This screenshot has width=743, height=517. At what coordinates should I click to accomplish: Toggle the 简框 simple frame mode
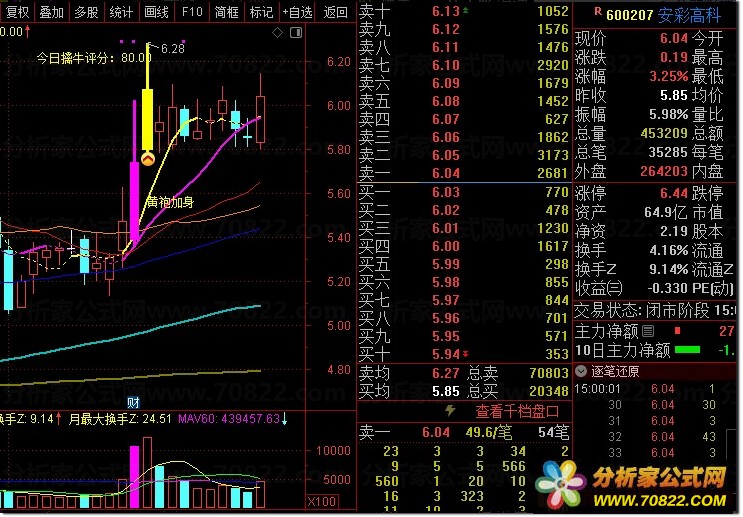(226, 12)
